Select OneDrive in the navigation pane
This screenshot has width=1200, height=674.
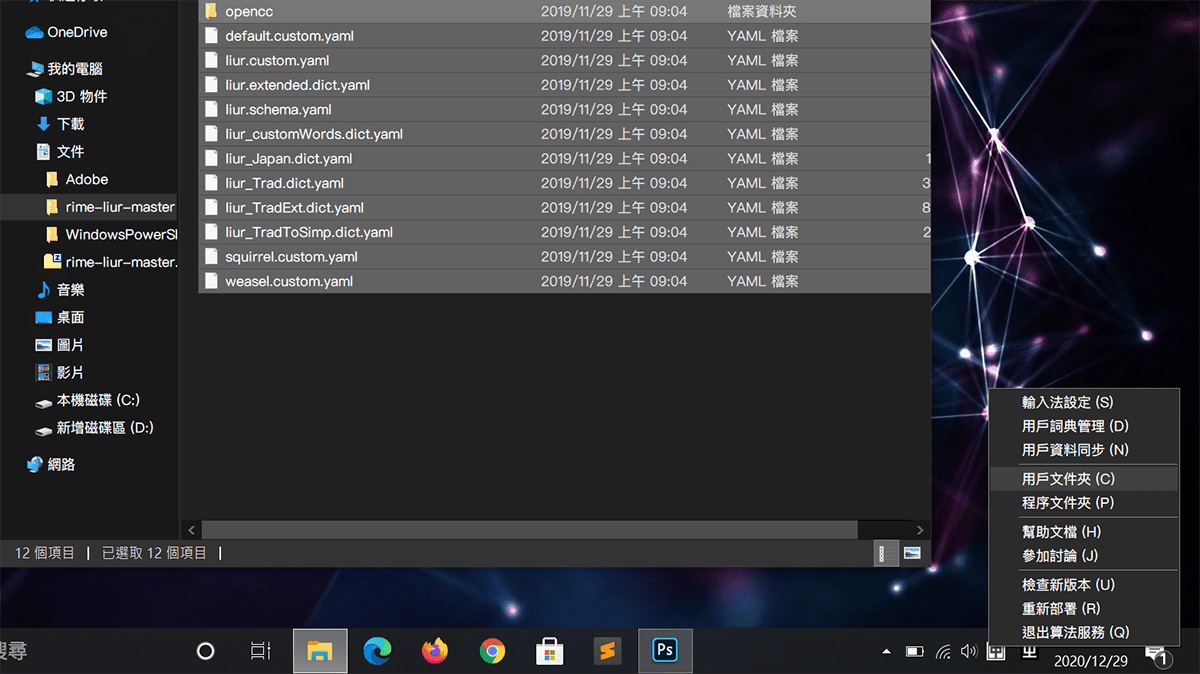[76, 32]
